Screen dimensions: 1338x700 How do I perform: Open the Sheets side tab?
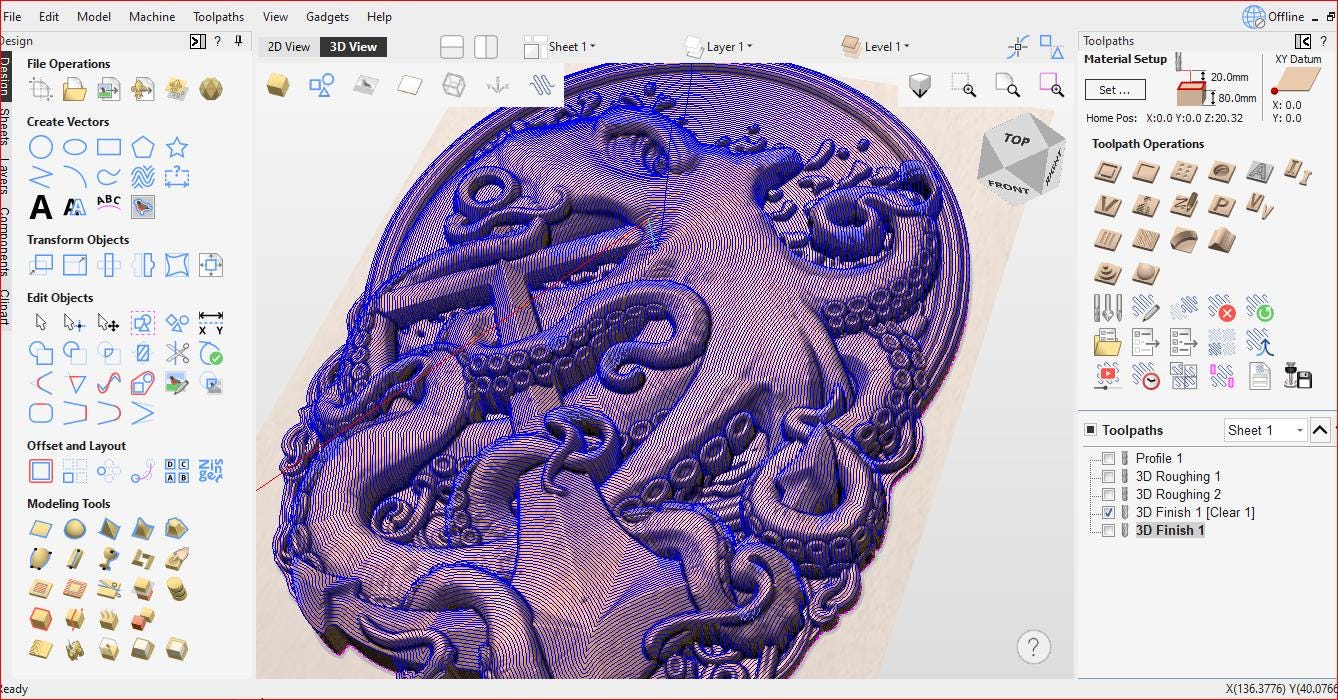pyautogui.click(x=4, y=128)
